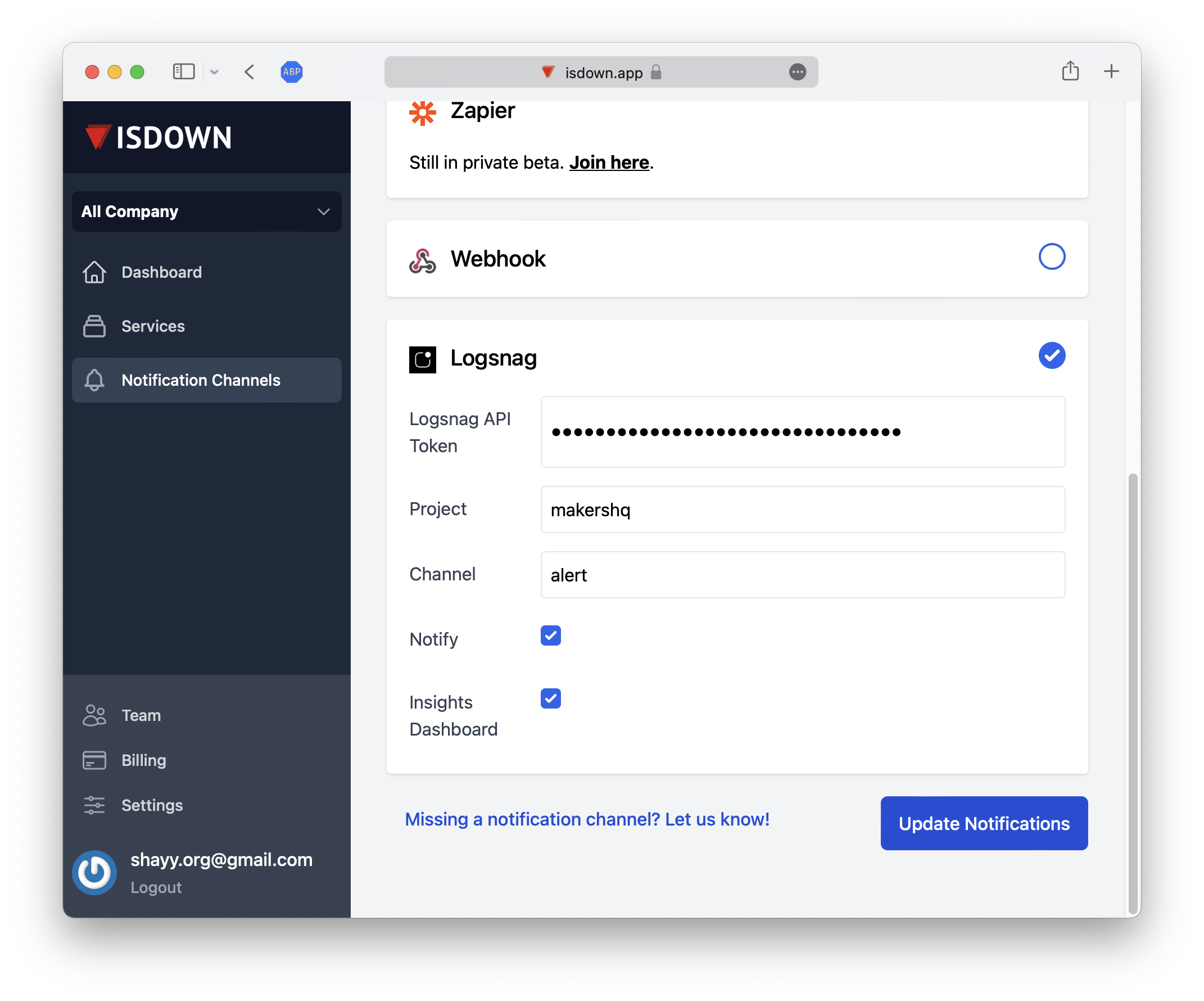This screenshot has height=1001, width=1204.
Task: Click the Webhook logo icon
Action: [423, 260]
